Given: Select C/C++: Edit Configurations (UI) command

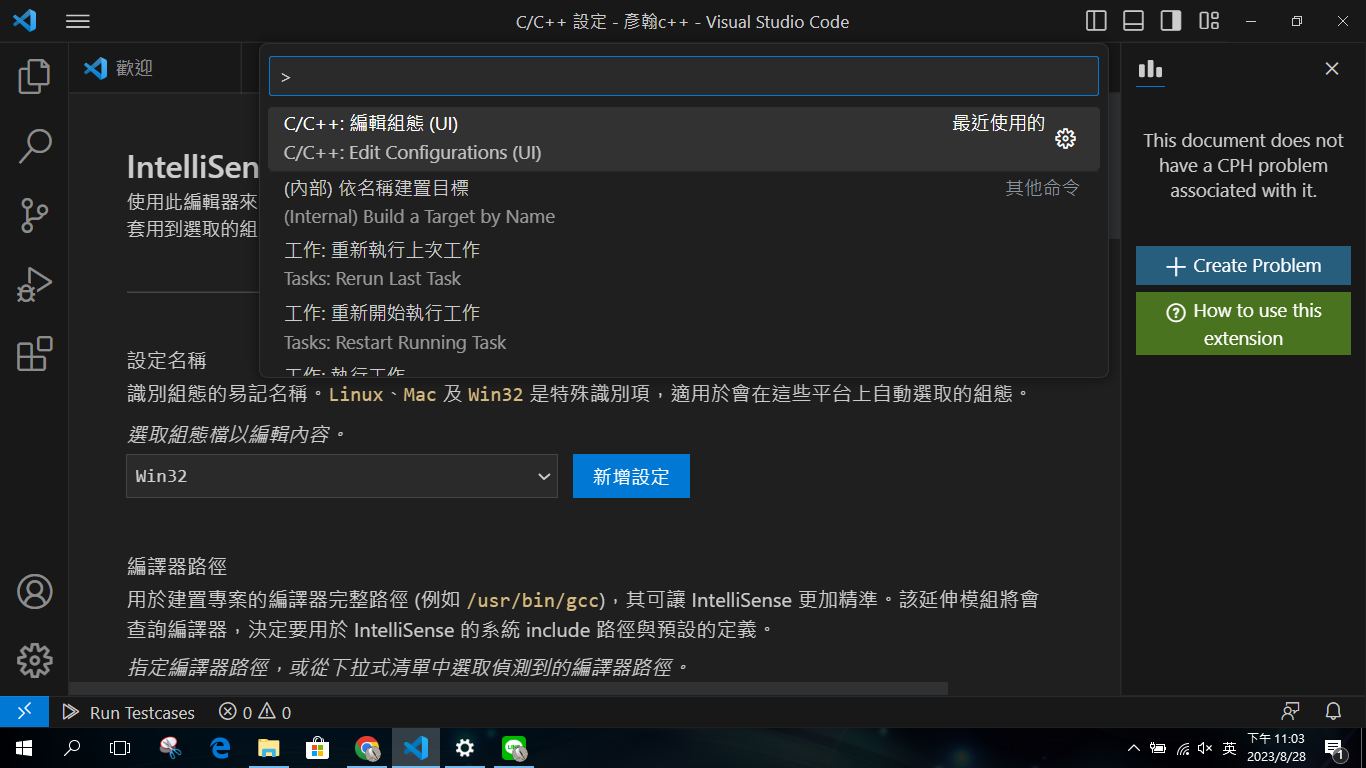Looking at the screenshot, I should pyautogui.click(x=684, y=139).
